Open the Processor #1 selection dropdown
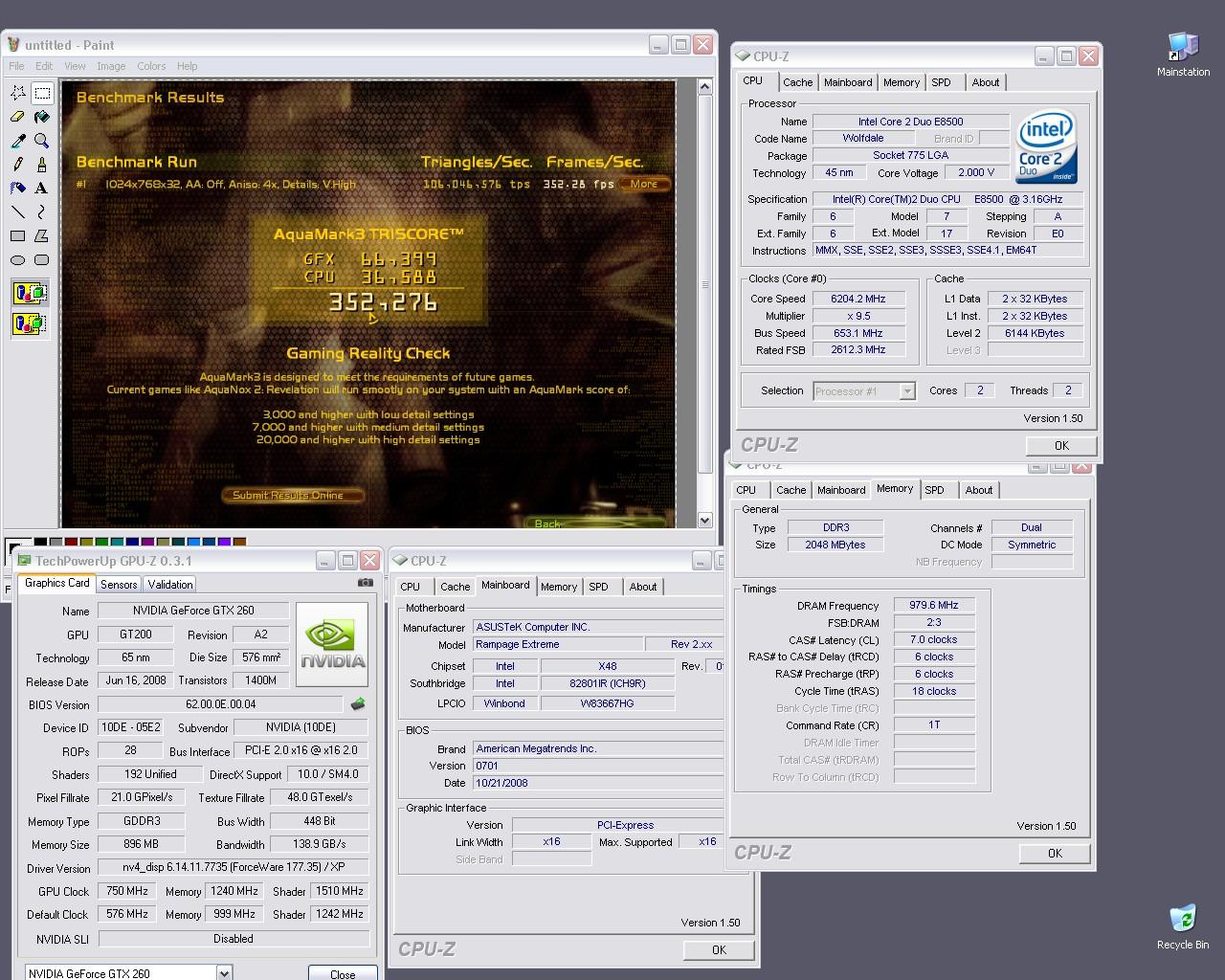The width and height of the screenshot is (1225, 980). pyautogui.click(x=907, y=391)
